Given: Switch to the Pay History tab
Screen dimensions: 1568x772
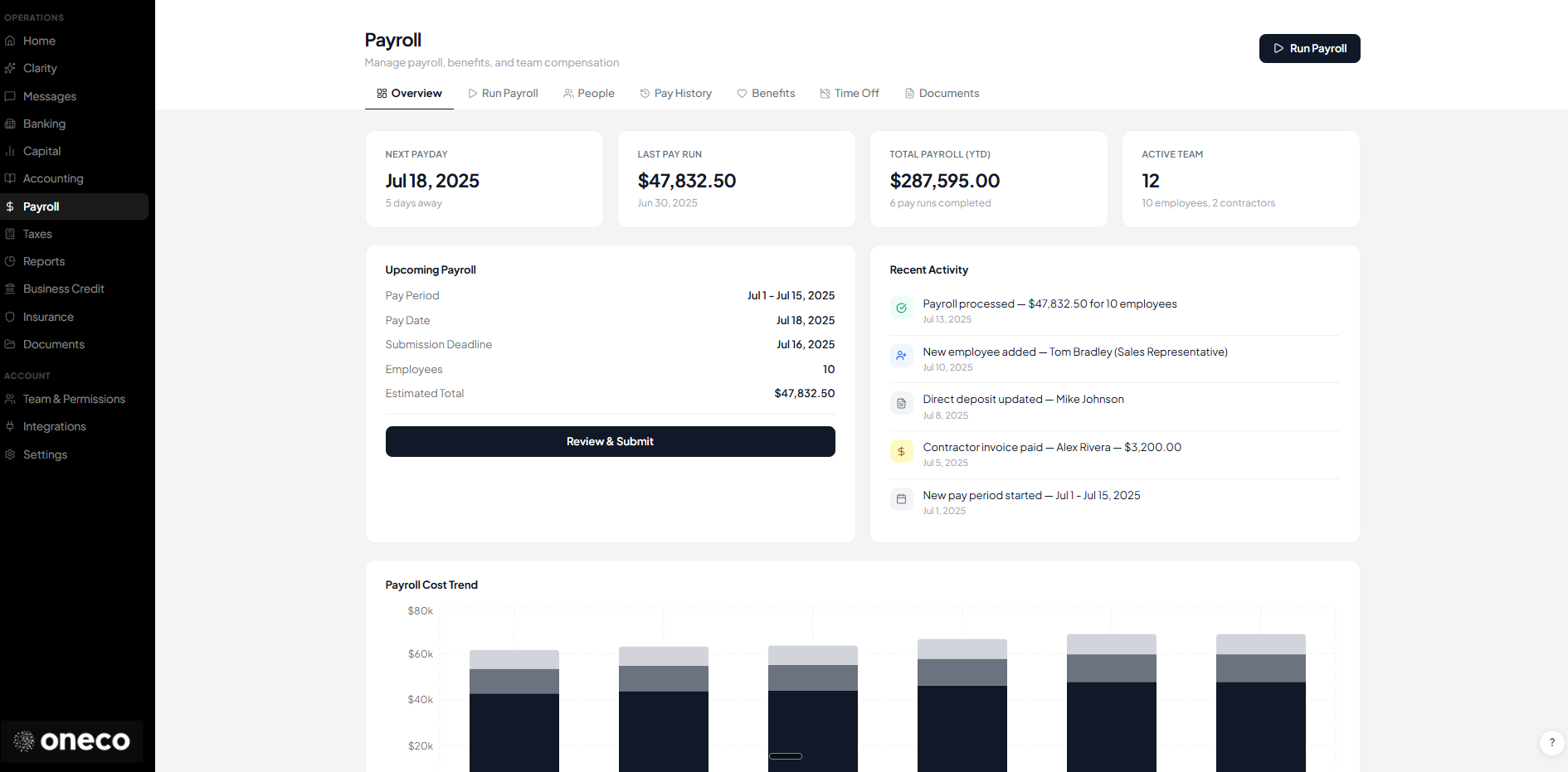Looking at the screenshot, I should tap(675, 93).
